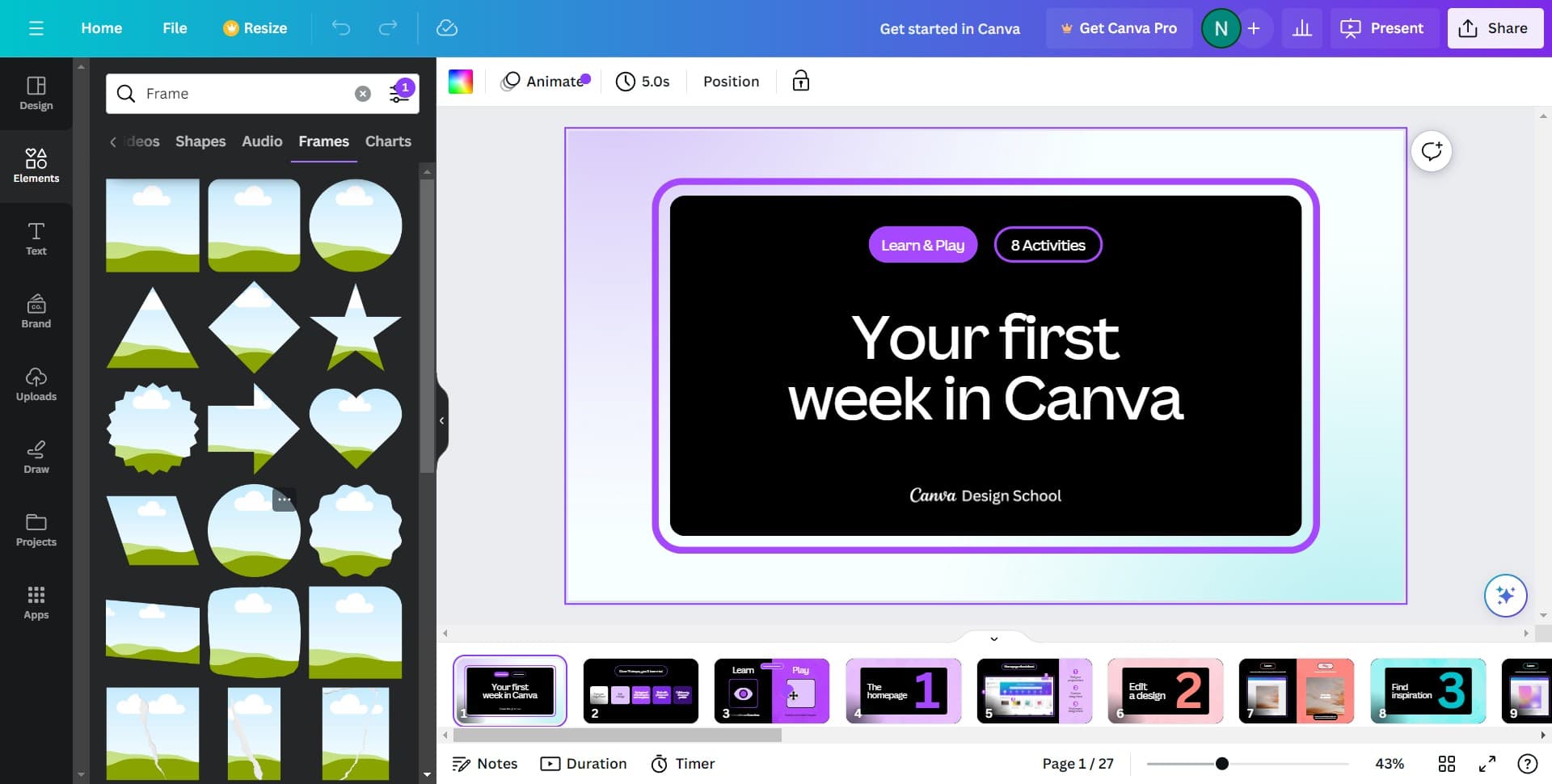Switch to the Charts tab
Image resolution: width=1552 pixels, height=784 pixels.
(388, 141)
